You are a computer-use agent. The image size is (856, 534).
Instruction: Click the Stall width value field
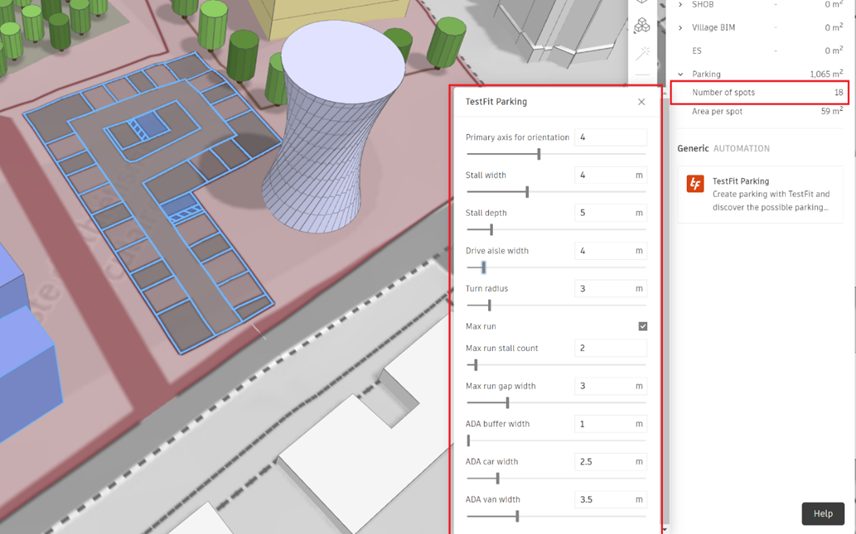[x=610, y=175]
